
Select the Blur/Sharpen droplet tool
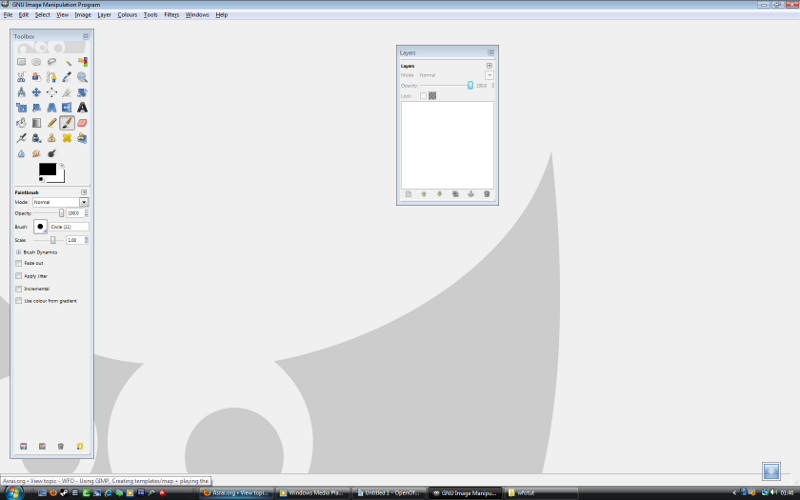click(x=21, y=154)
